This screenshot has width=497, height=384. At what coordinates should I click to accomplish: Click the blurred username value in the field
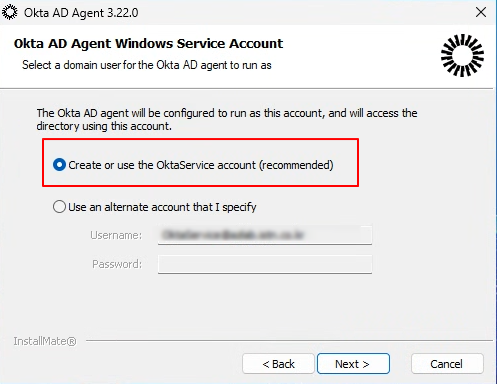coord(232,235)
